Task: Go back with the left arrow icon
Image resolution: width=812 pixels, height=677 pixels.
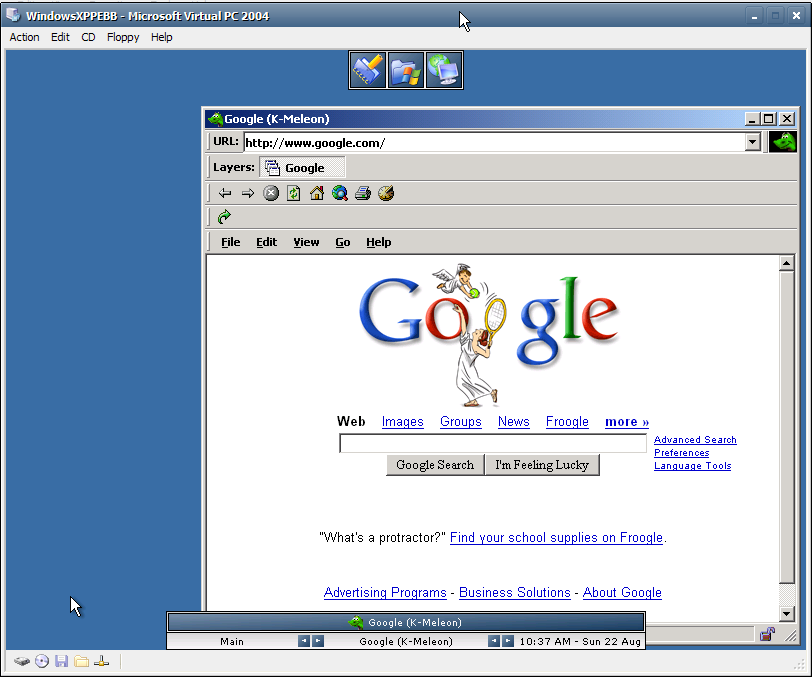Action: pyautogui.click(x=225, y=193)
